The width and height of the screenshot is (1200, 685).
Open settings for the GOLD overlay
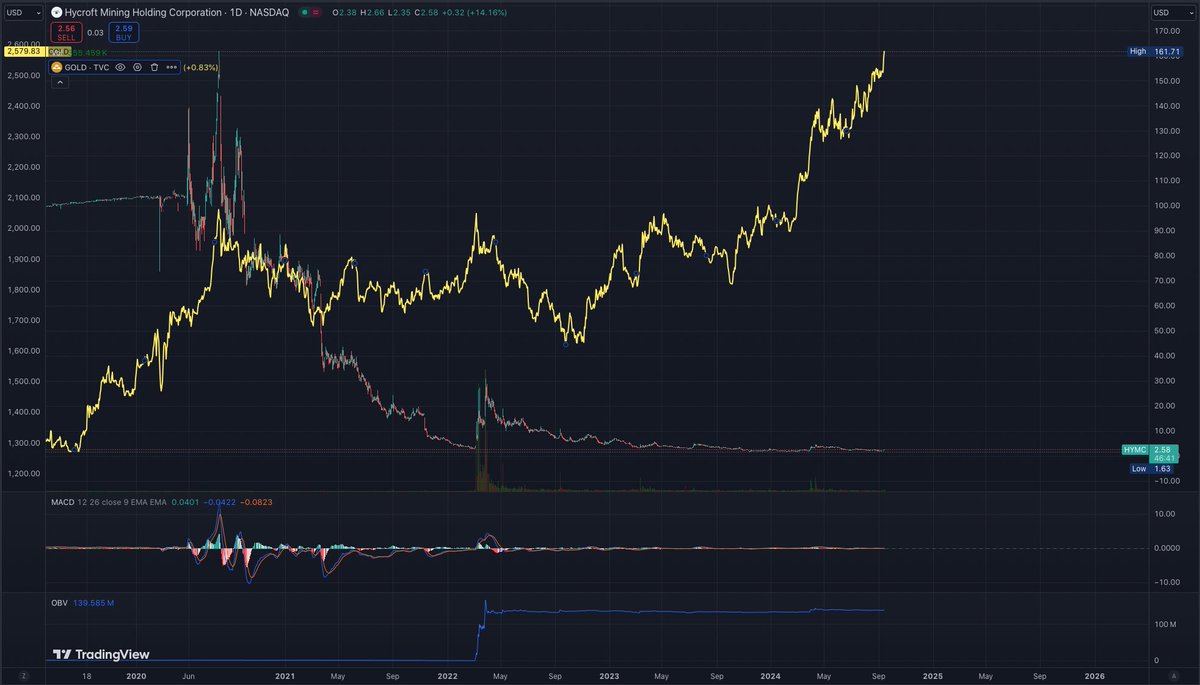[x=137, y=67]
